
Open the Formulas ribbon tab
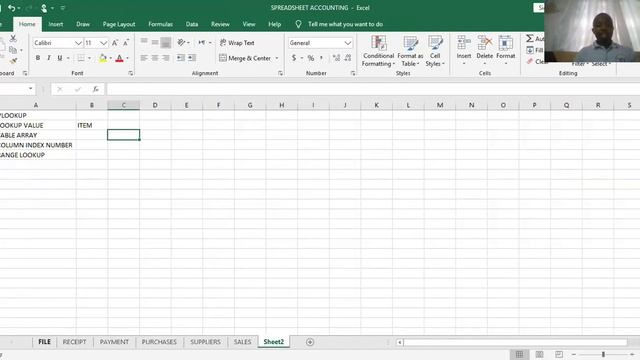point(160,24)
